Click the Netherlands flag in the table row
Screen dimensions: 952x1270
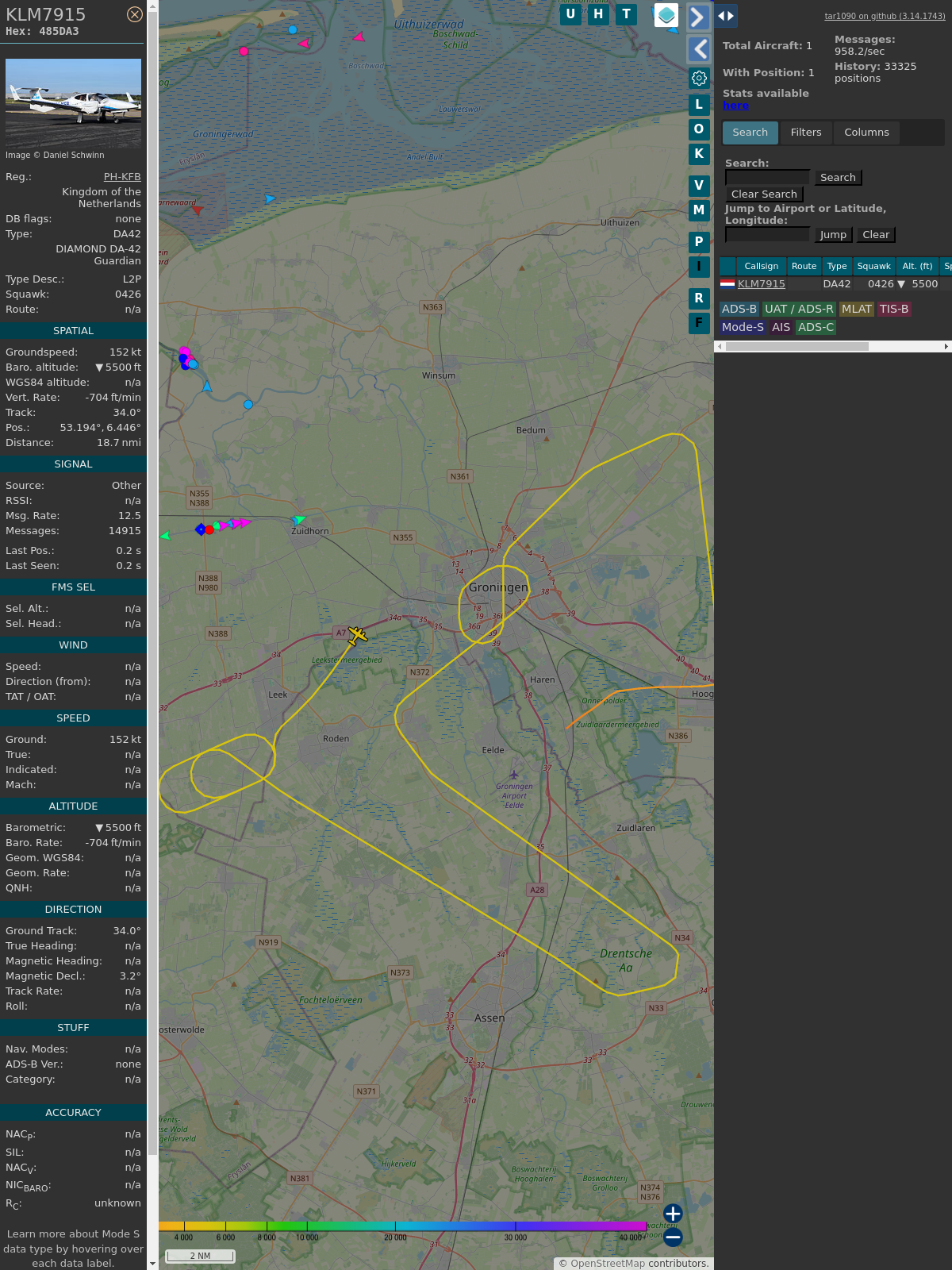(727, 283)
